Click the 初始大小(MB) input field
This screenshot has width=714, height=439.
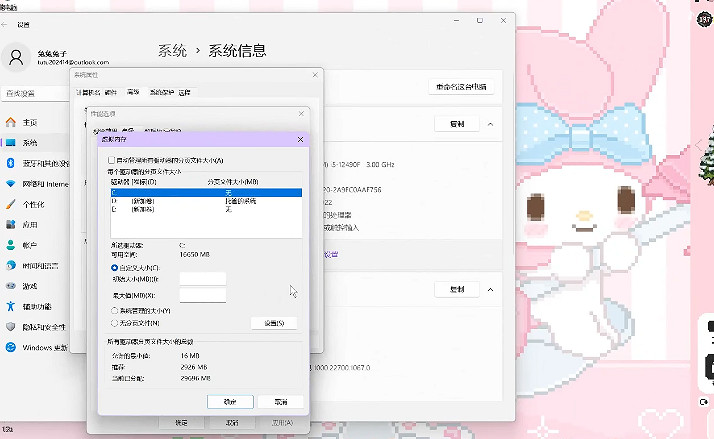click(x=203, y=279)
